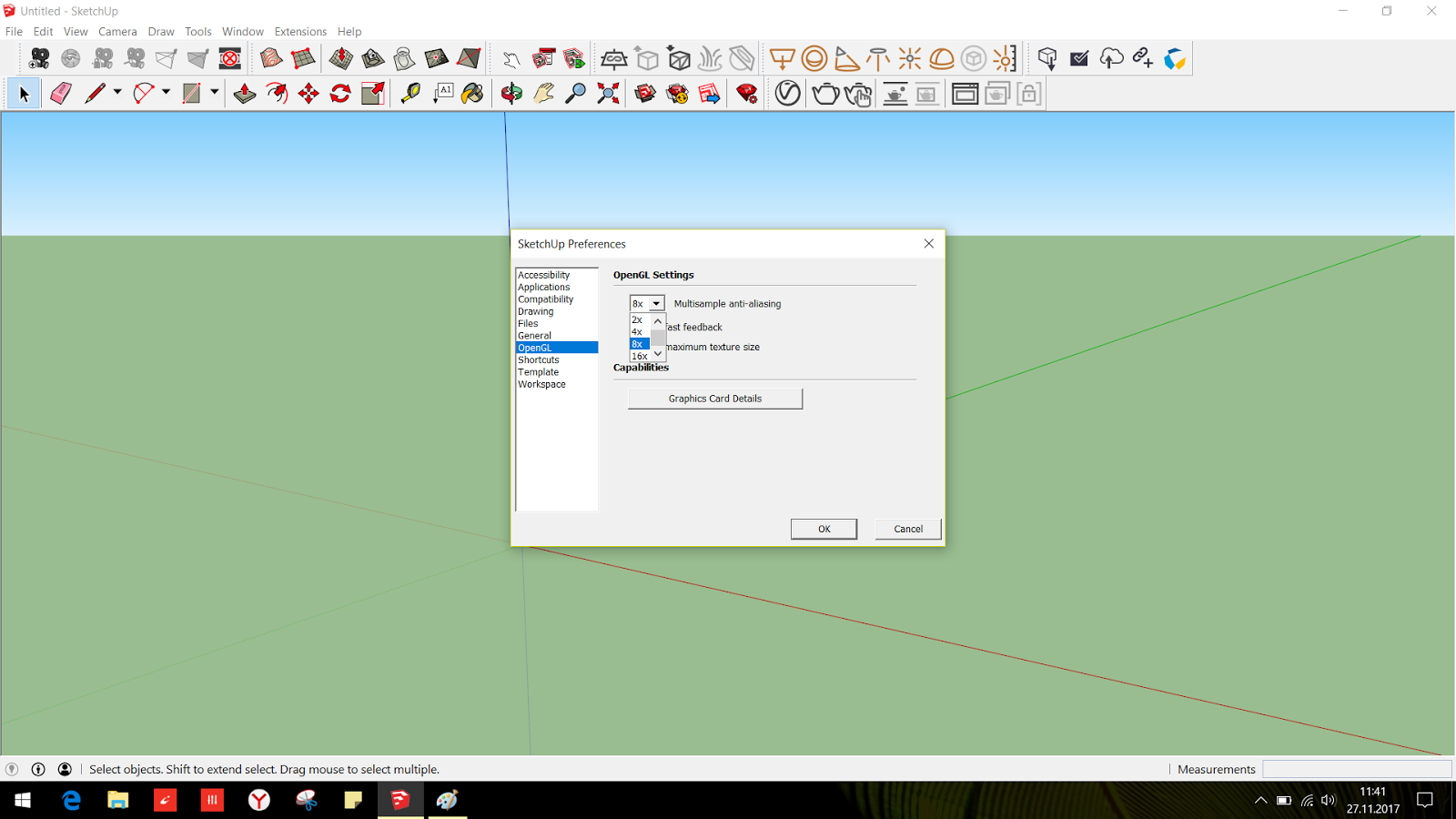1456x819 pixels.
Task: Choose the Tape Measure tool
Action: [410, 93]
